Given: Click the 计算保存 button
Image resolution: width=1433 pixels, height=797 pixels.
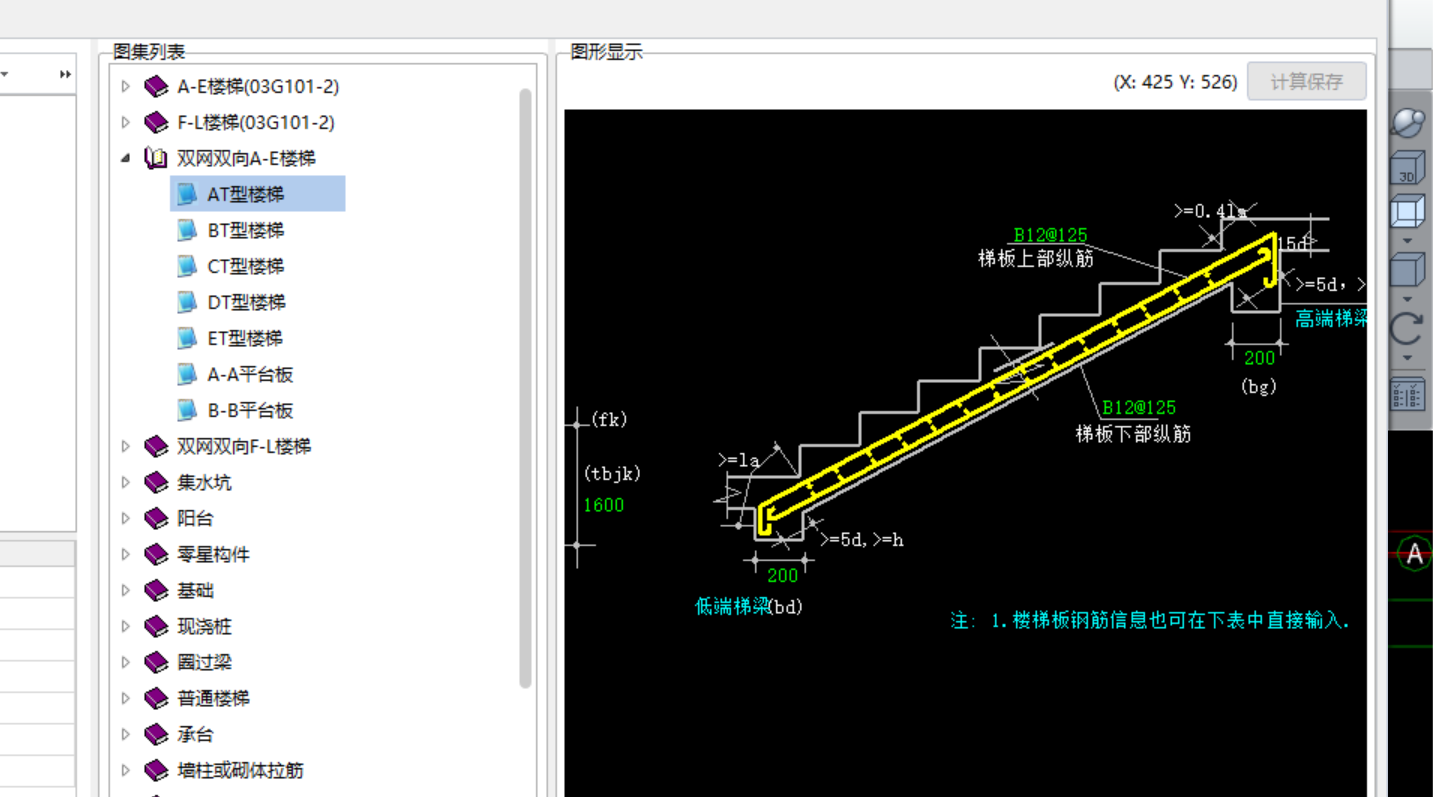Looking at the screenshot, I should point(1306,82).
